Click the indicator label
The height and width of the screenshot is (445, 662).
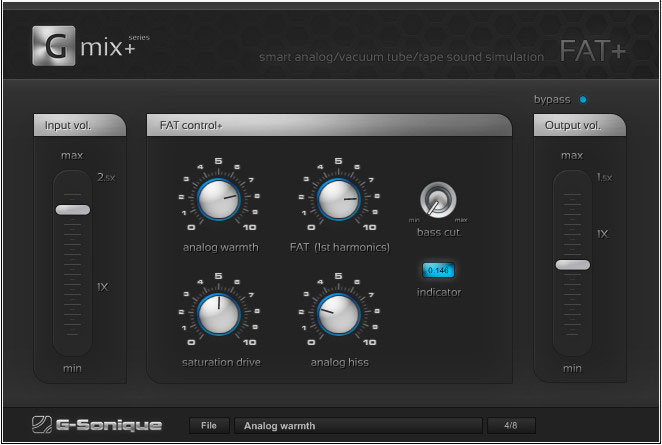coord(439,292)
